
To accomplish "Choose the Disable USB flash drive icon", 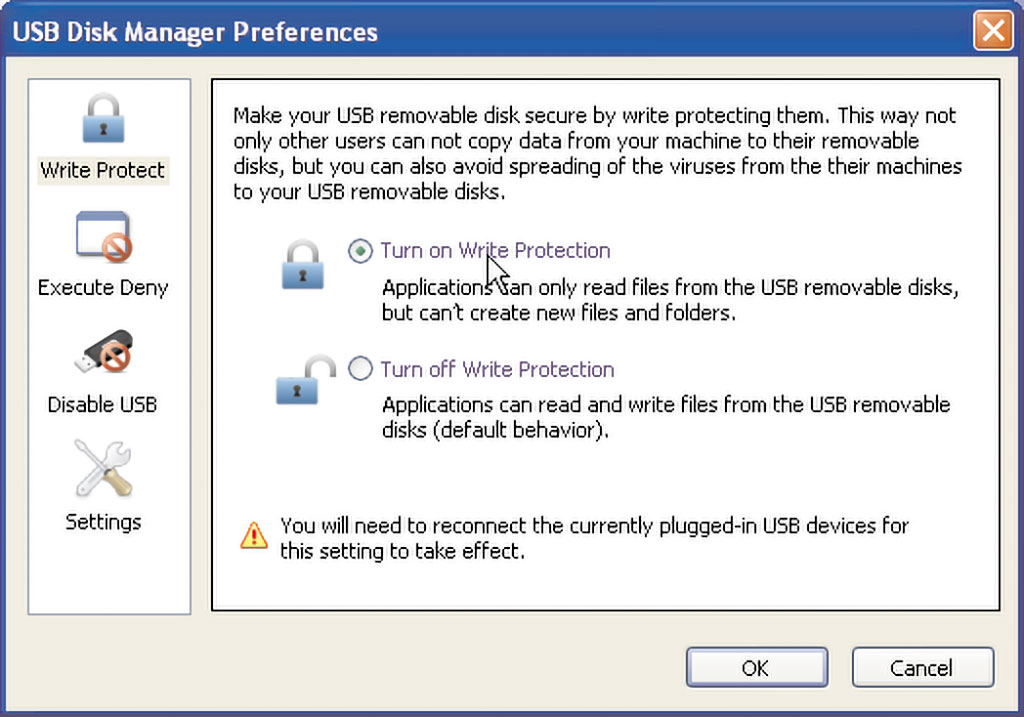I will pyautogui.click(x=104, y=351).
